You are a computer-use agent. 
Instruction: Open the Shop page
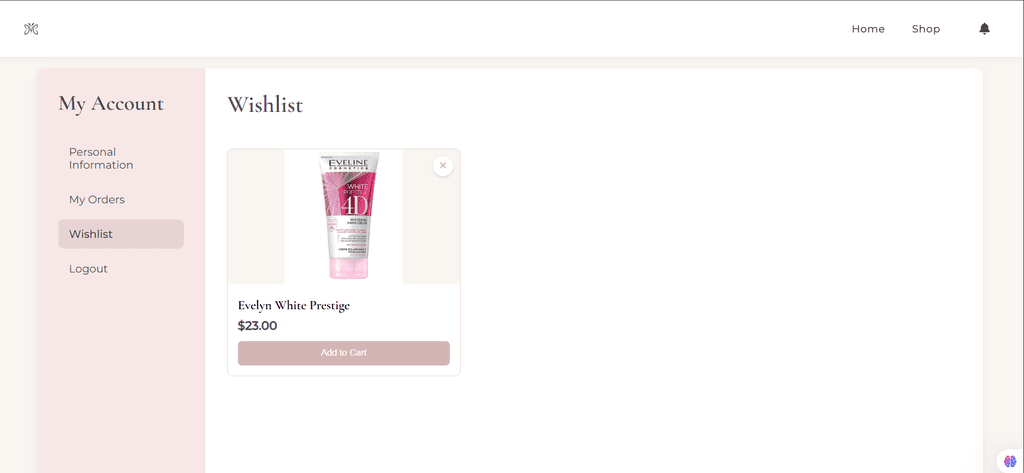pyautogui.click(x=926, y=29)
